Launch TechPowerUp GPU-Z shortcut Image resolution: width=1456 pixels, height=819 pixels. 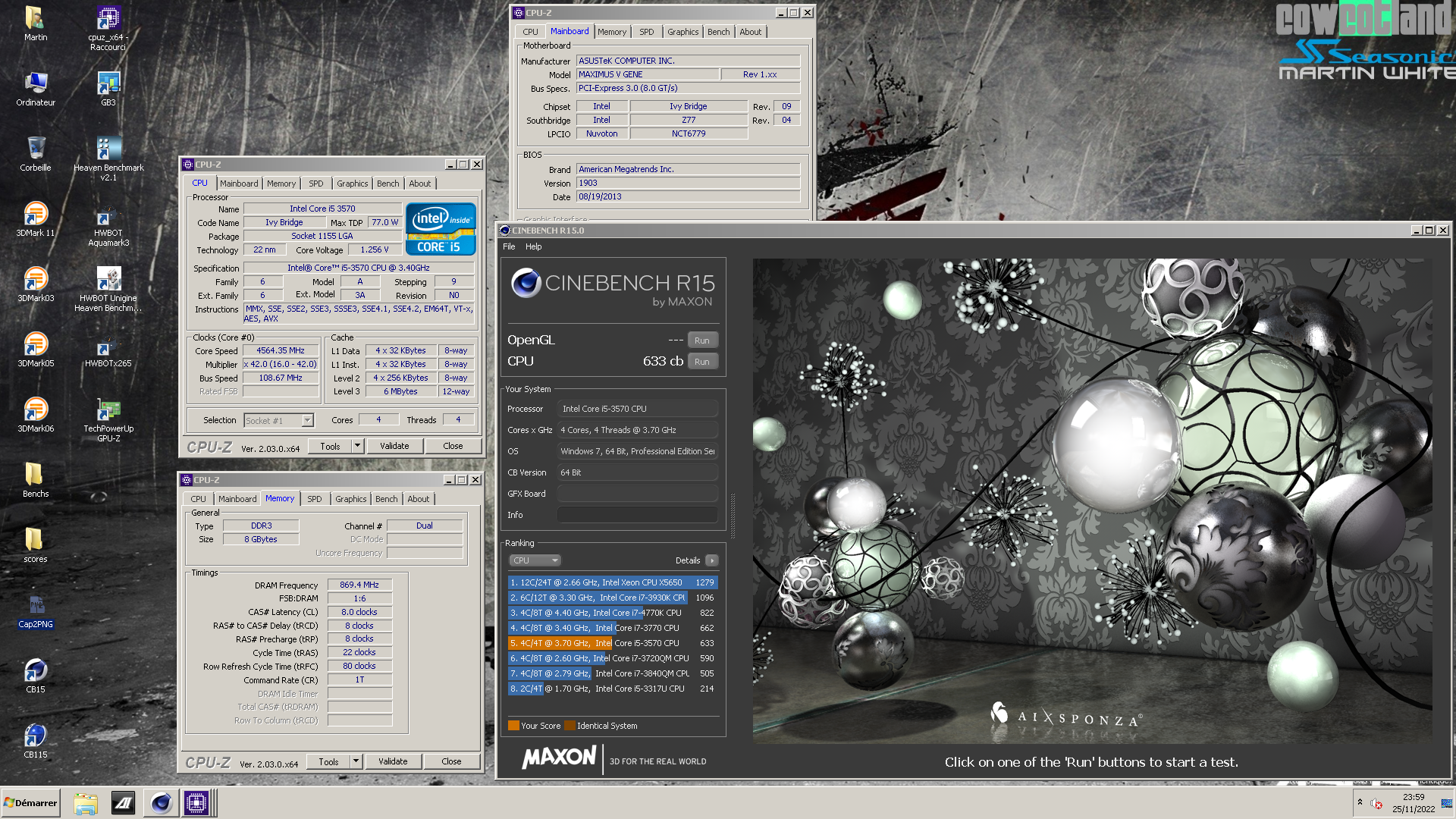point(108,419)
